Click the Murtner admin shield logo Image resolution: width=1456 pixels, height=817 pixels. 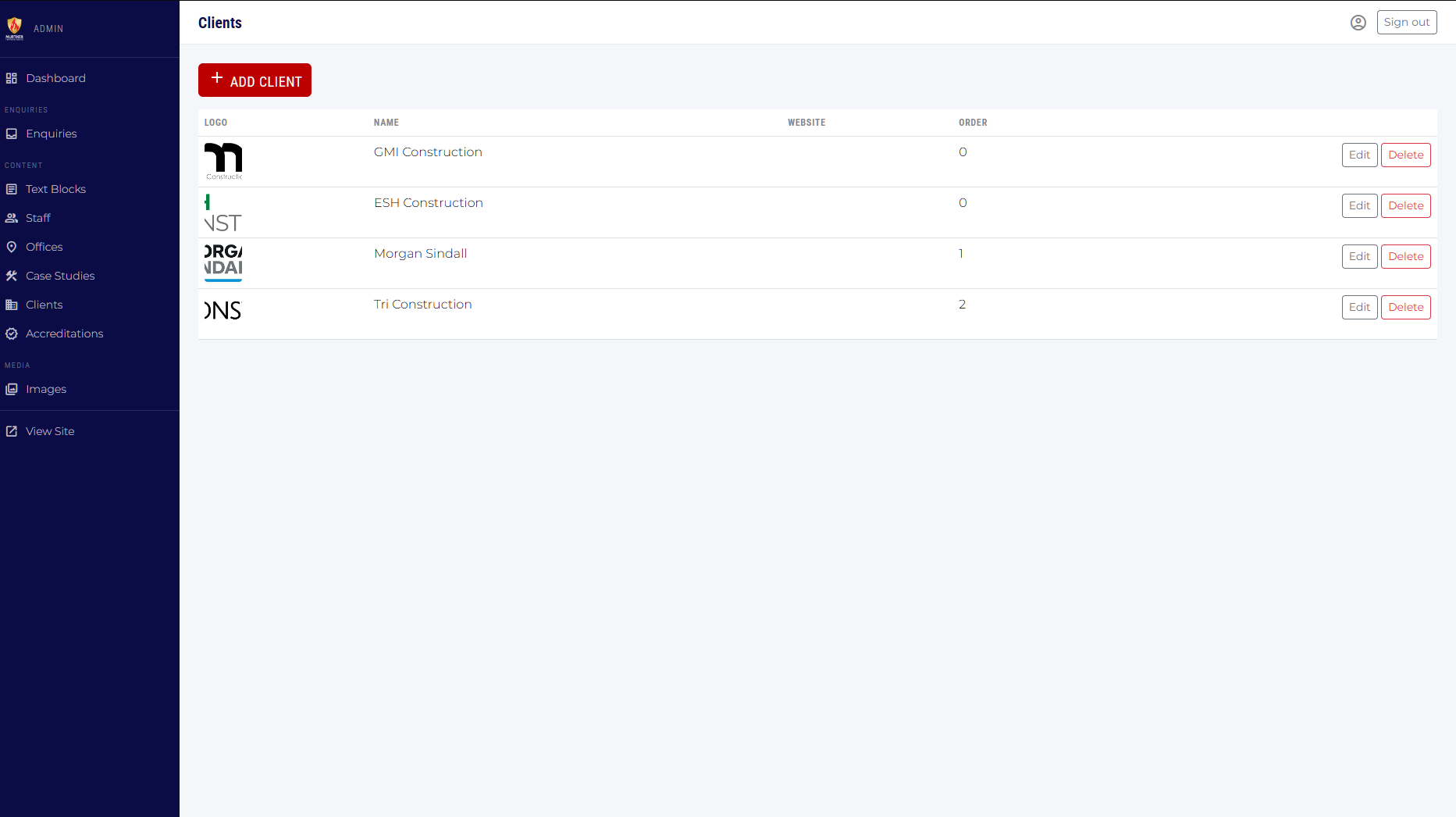click(x=14, y=28)
